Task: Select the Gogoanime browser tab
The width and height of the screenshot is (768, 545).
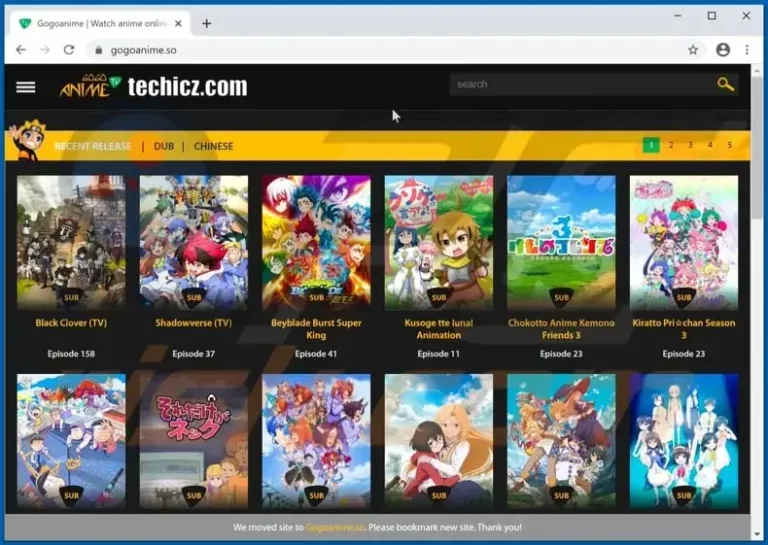Action: [x=99, y=23]
